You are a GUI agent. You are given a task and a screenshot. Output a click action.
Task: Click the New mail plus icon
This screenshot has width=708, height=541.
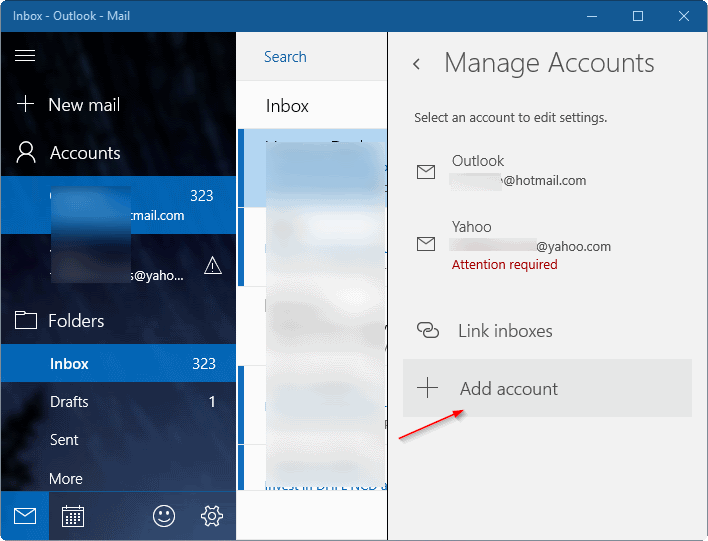(x=25, y=104)
